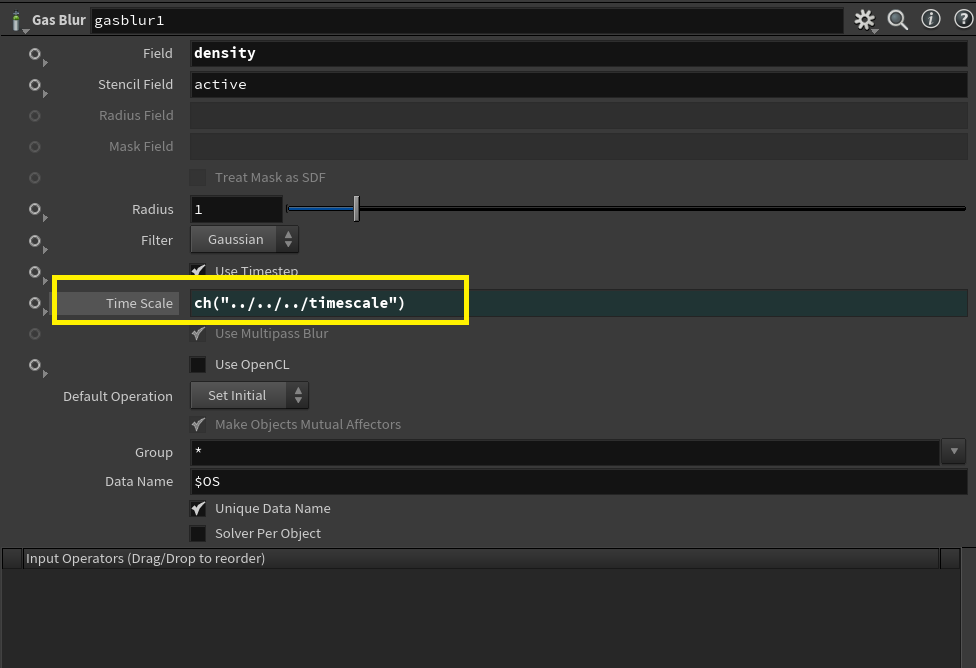The width and height of the screenshot is (976, 668).
Task: Open the action menu beside Use Timestep
Action: tap(37, 273)
